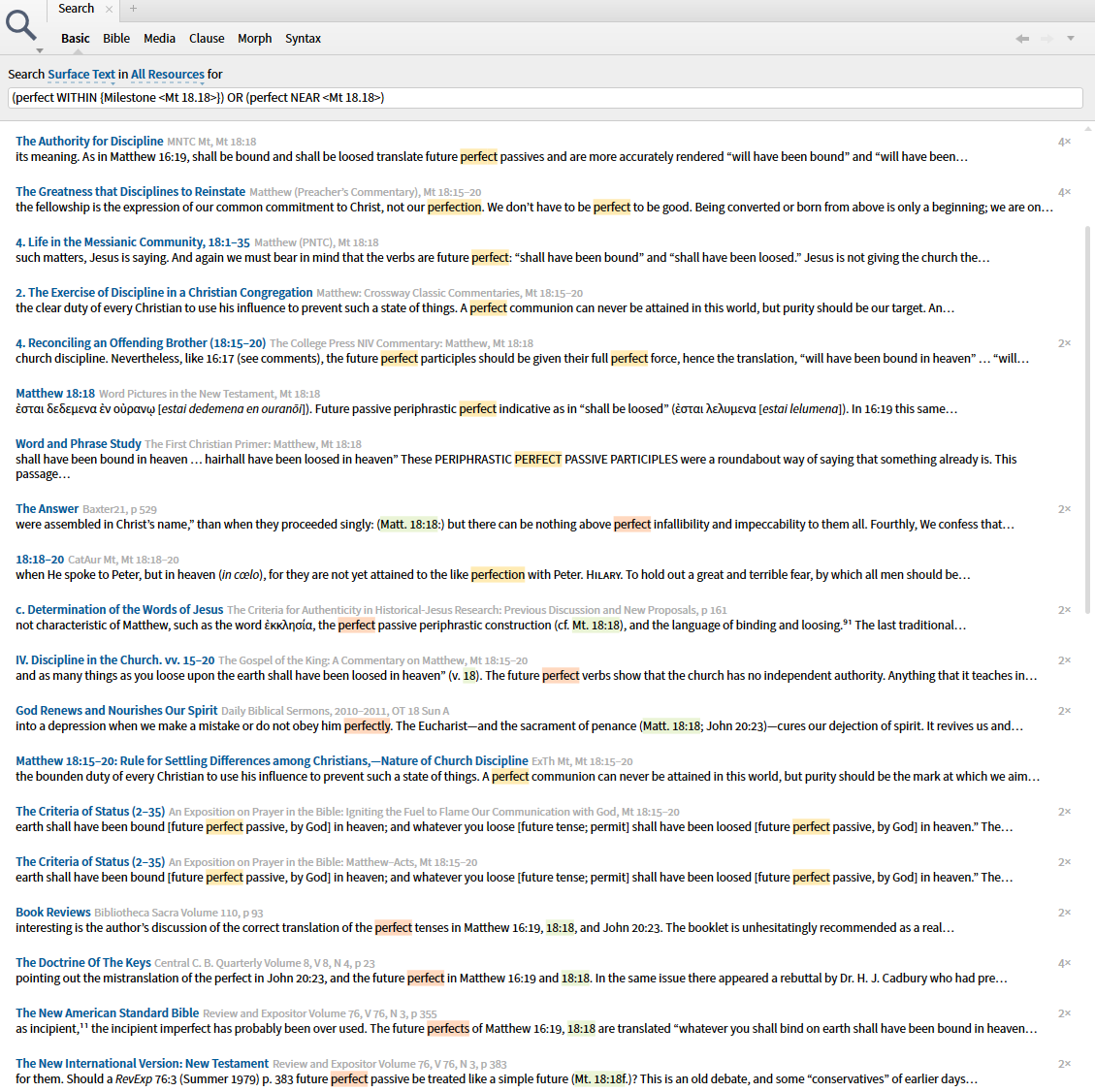Open c. Determination of the Words of Jesus

pos(119,610)
